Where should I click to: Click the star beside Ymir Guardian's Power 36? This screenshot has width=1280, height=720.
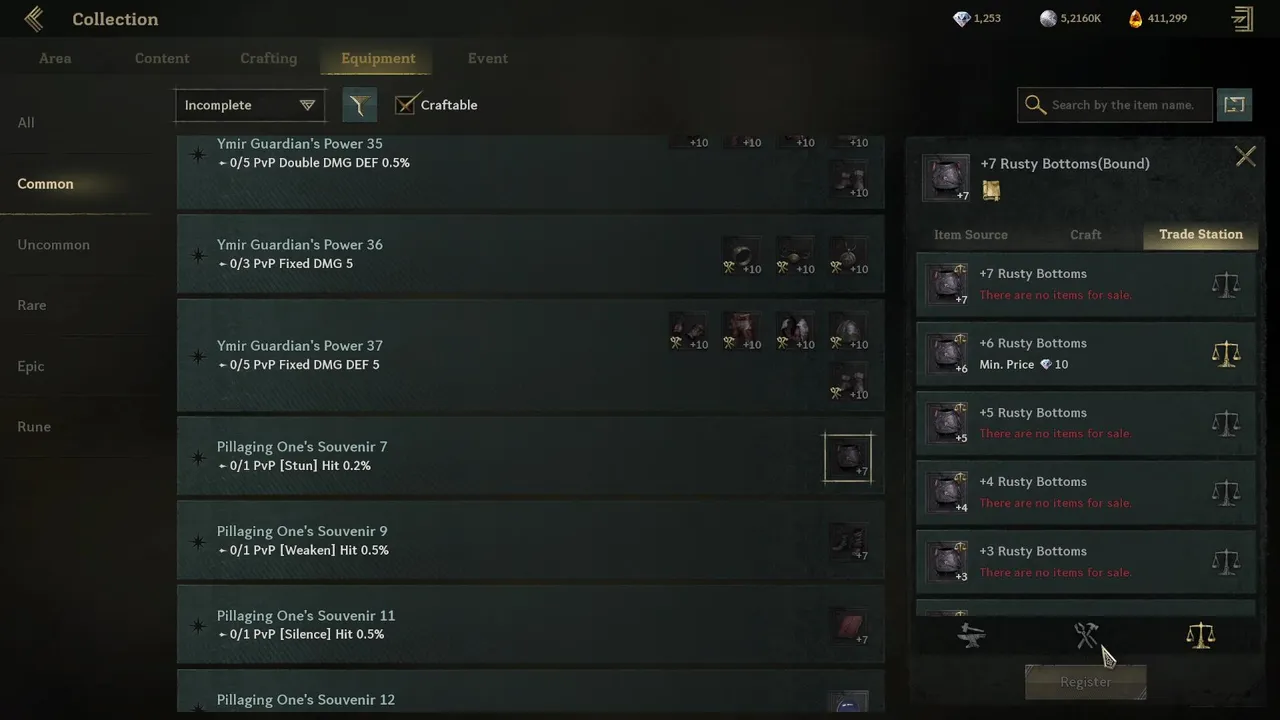198,255
